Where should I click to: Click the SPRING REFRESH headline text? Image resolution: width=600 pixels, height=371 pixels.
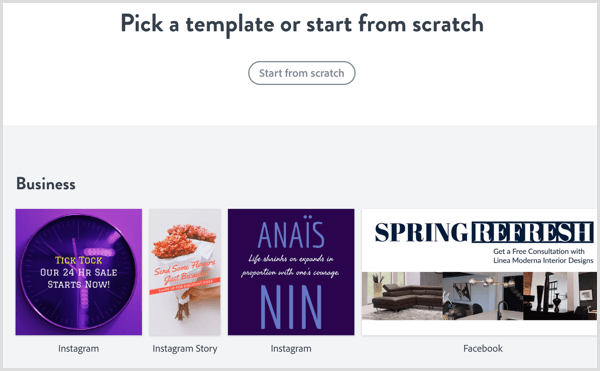(x=484, y=232)
